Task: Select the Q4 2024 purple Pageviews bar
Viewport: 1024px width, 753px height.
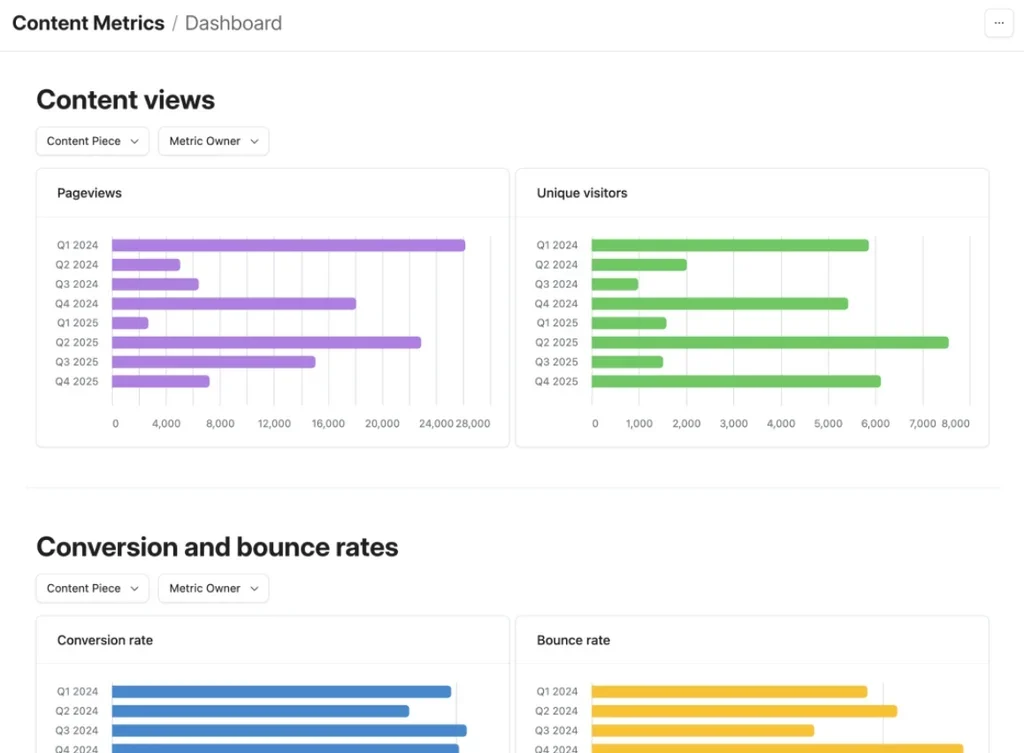Action: (x=234, y=304)
